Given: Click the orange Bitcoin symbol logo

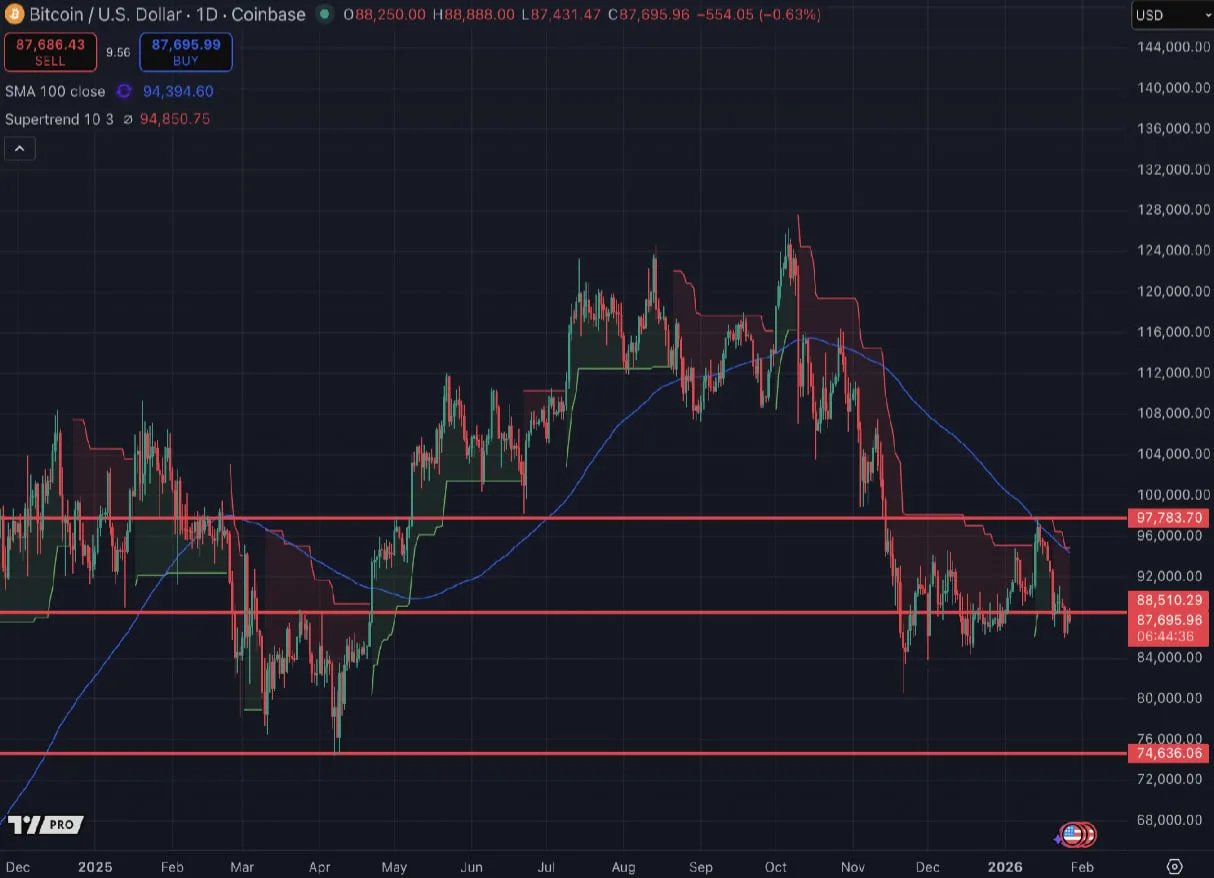Looking at the screenshot, I should pyautogui.click(x=13, y=15).
